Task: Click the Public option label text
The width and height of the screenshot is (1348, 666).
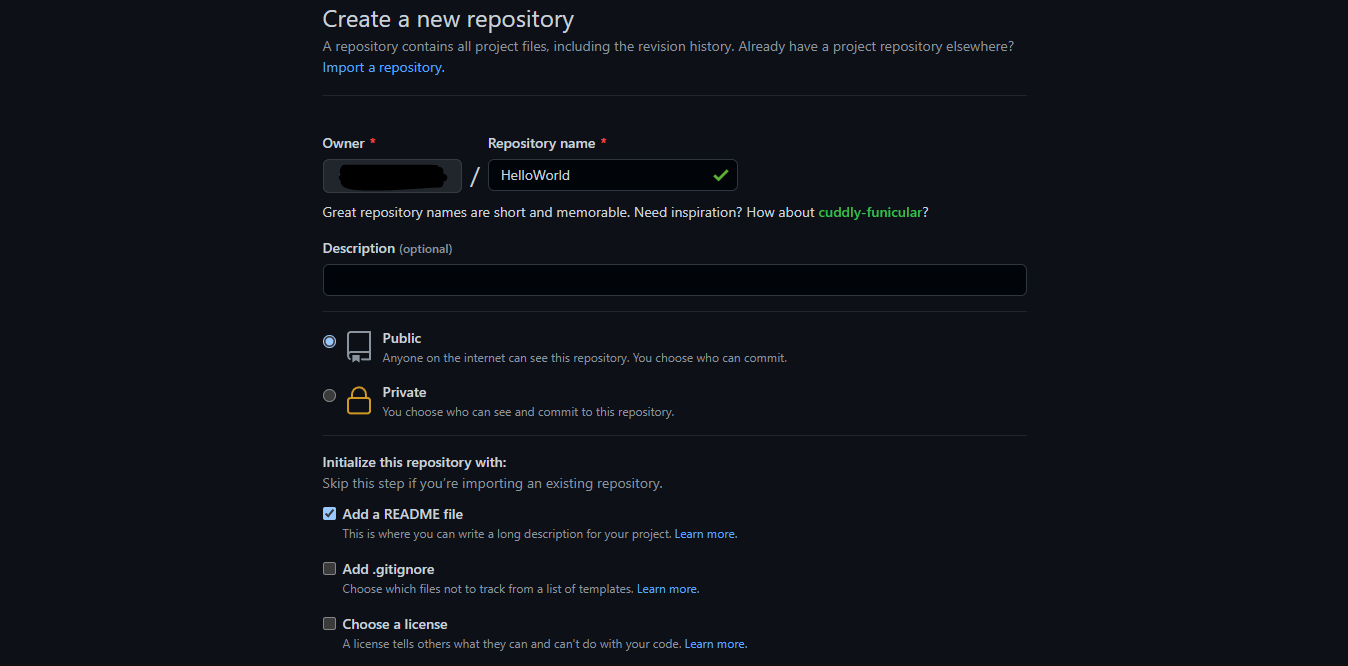Action: click(x=402, y=339)
